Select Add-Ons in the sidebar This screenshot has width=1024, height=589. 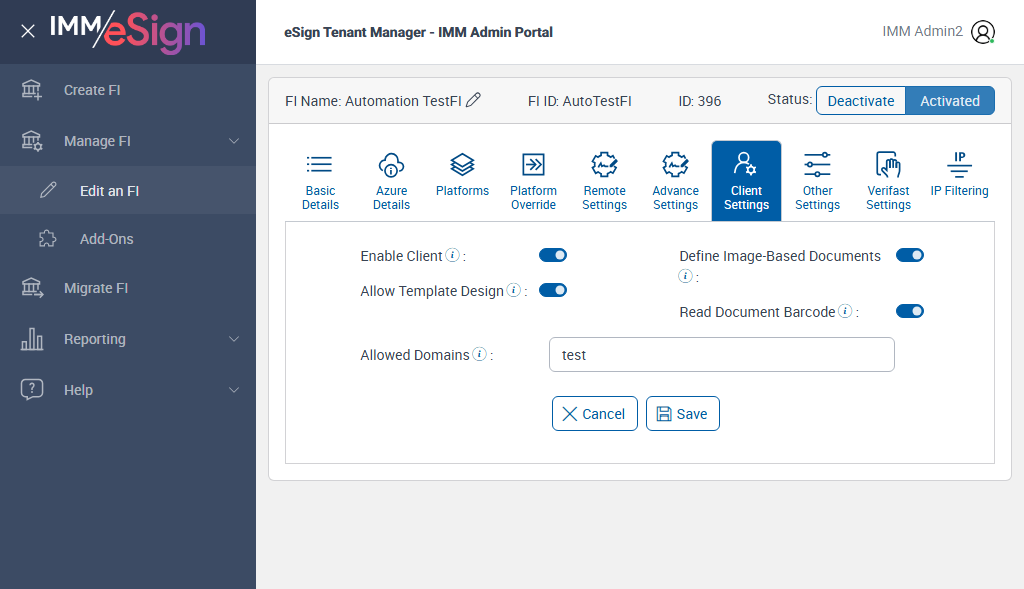[x=106, y=239]
